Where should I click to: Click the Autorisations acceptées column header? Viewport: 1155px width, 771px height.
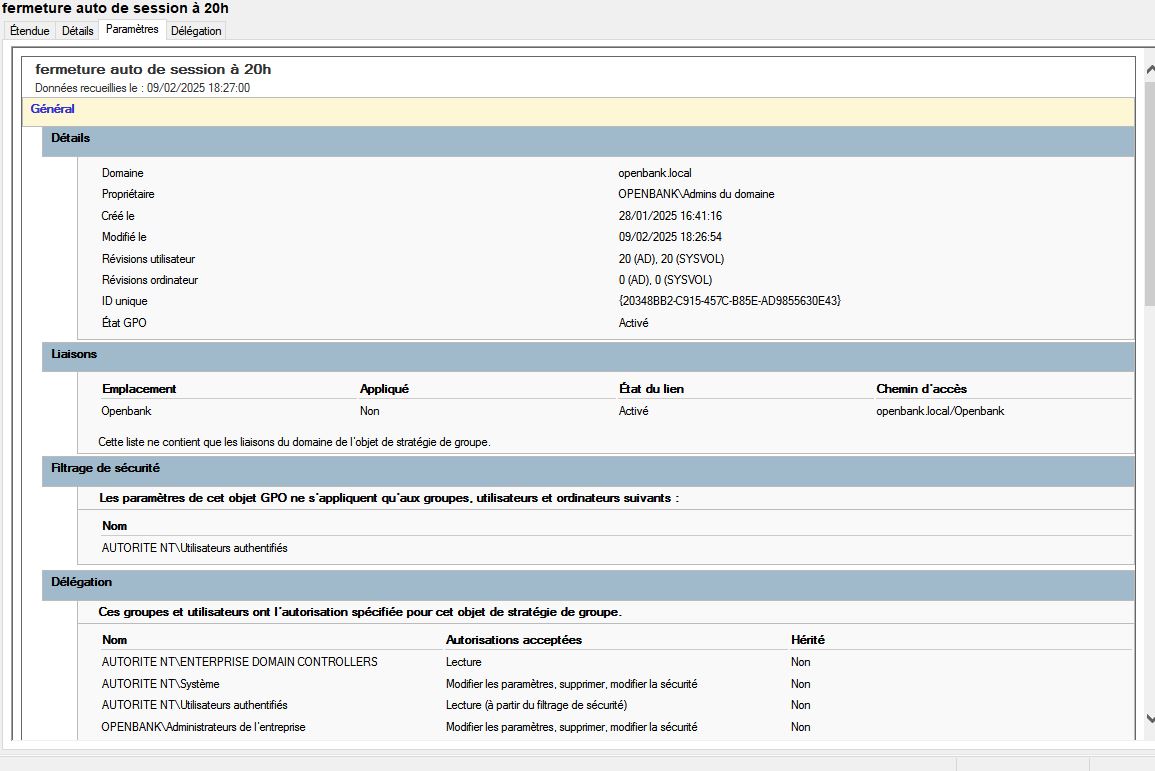tap(513, 640)
